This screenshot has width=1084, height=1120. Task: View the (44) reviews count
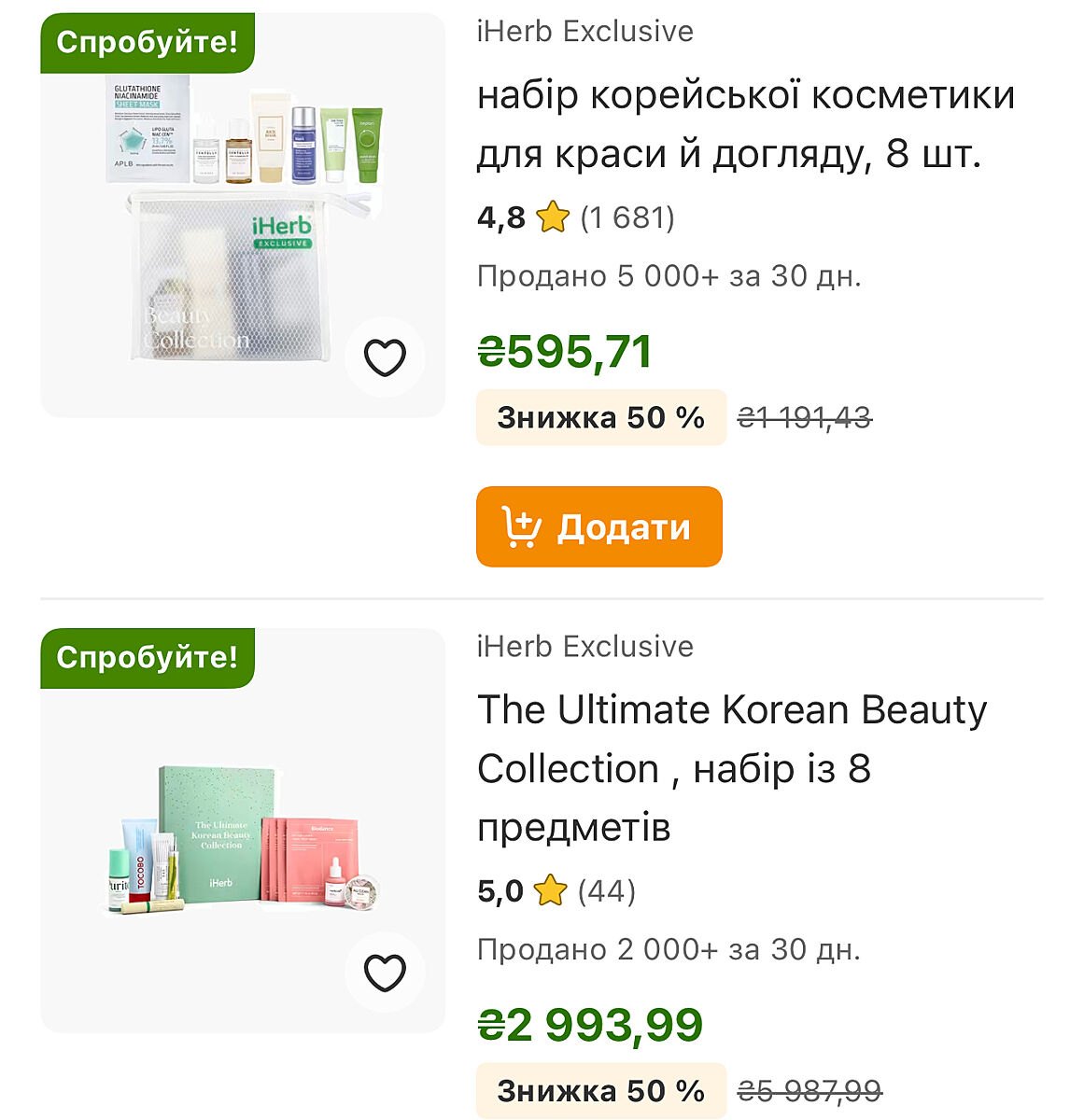607,890
